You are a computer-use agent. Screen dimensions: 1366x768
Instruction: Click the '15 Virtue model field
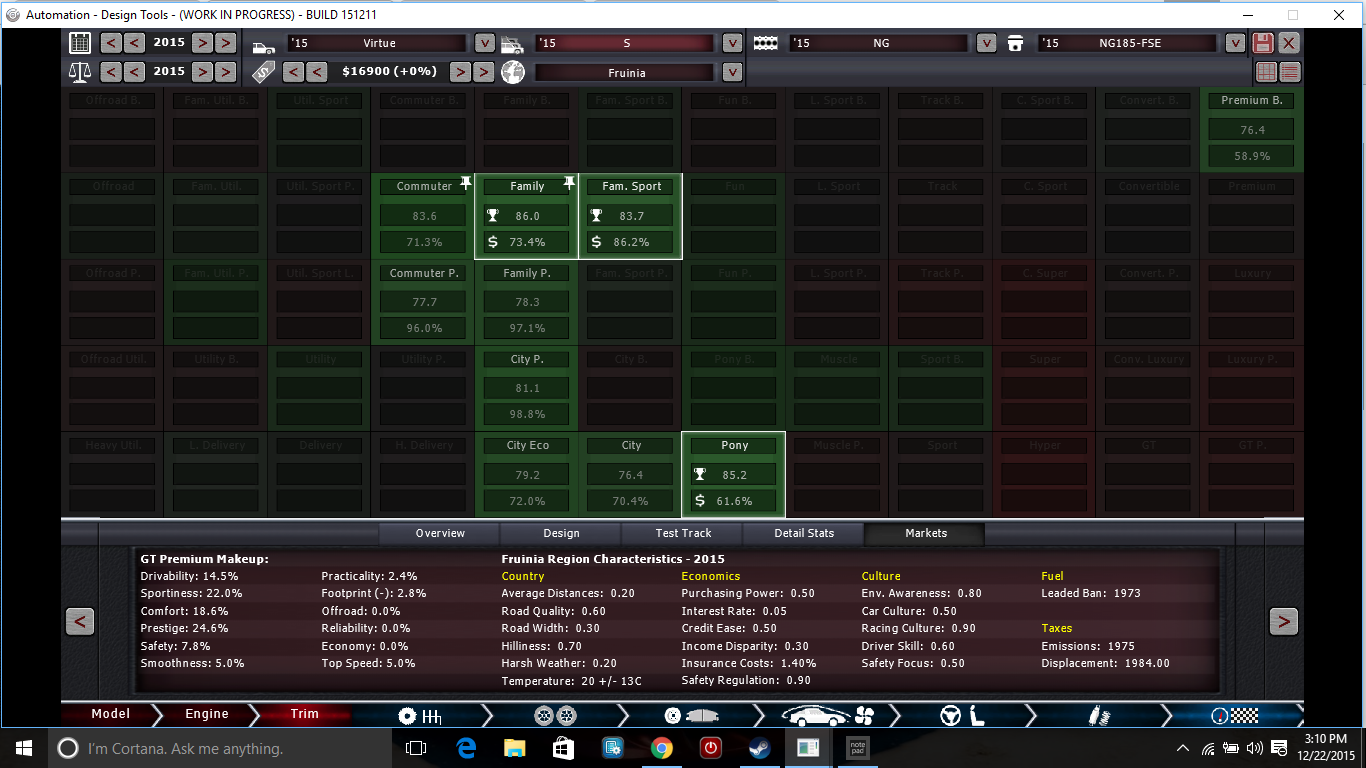(x=377, y=43)
